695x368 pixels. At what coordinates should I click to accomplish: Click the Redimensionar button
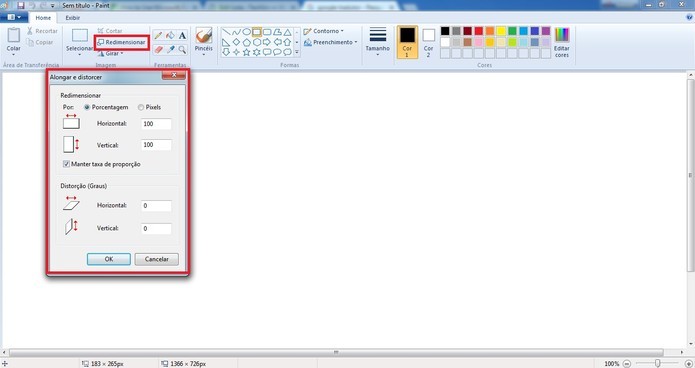(121, 42)
